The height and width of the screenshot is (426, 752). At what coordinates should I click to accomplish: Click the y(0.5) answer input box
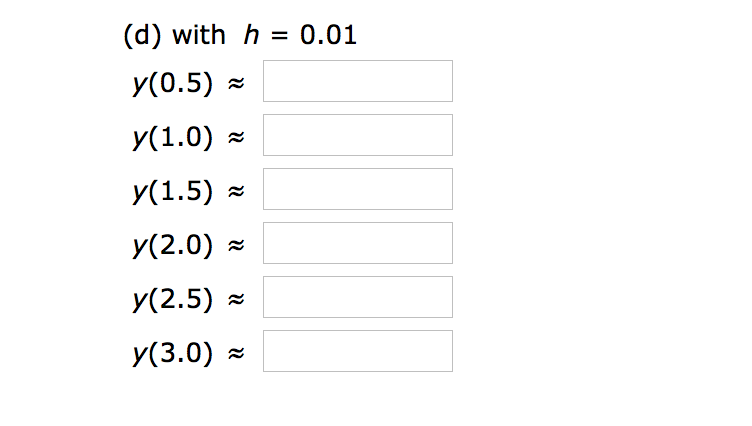[358, 81]
